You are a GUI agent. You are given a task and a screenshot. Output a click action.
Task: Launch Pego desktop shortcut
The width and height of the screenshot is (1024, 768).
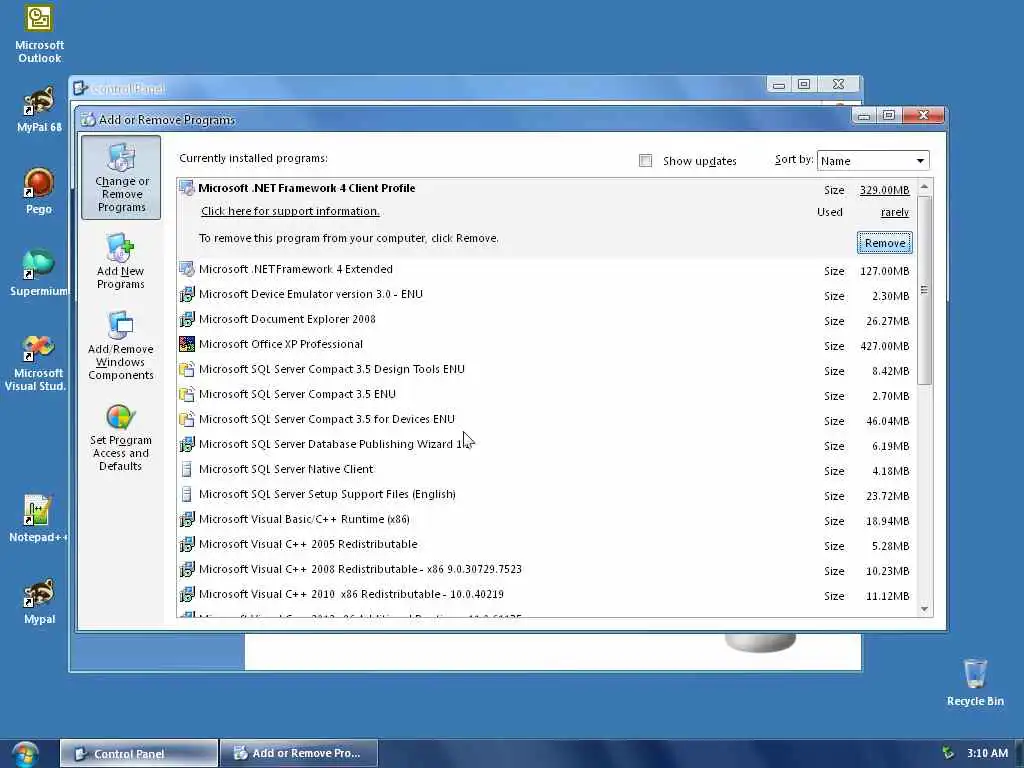(x=39, y=191)
